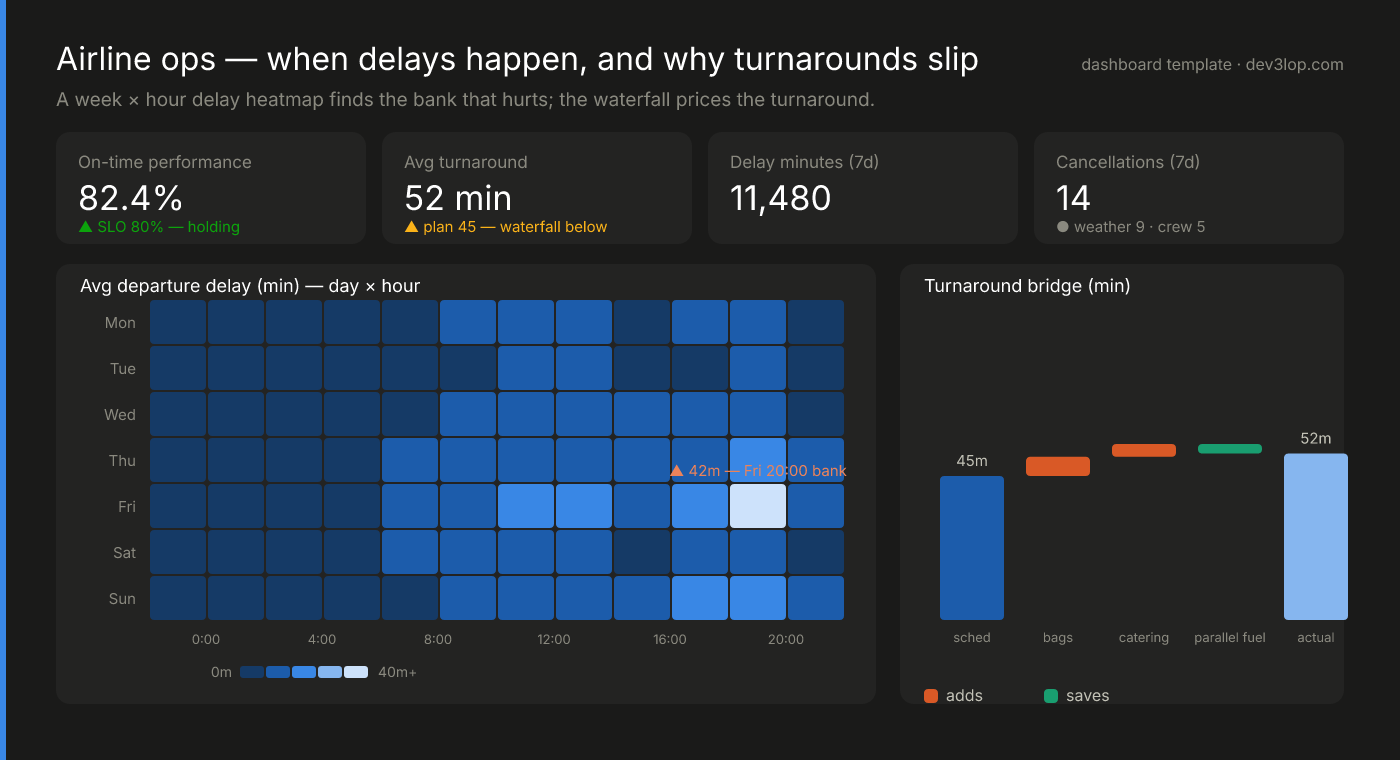Screen dimensions: 1400x760
Task: Select the light blue actual bar
Action: pyautogui.click(x=1316, y=537)
